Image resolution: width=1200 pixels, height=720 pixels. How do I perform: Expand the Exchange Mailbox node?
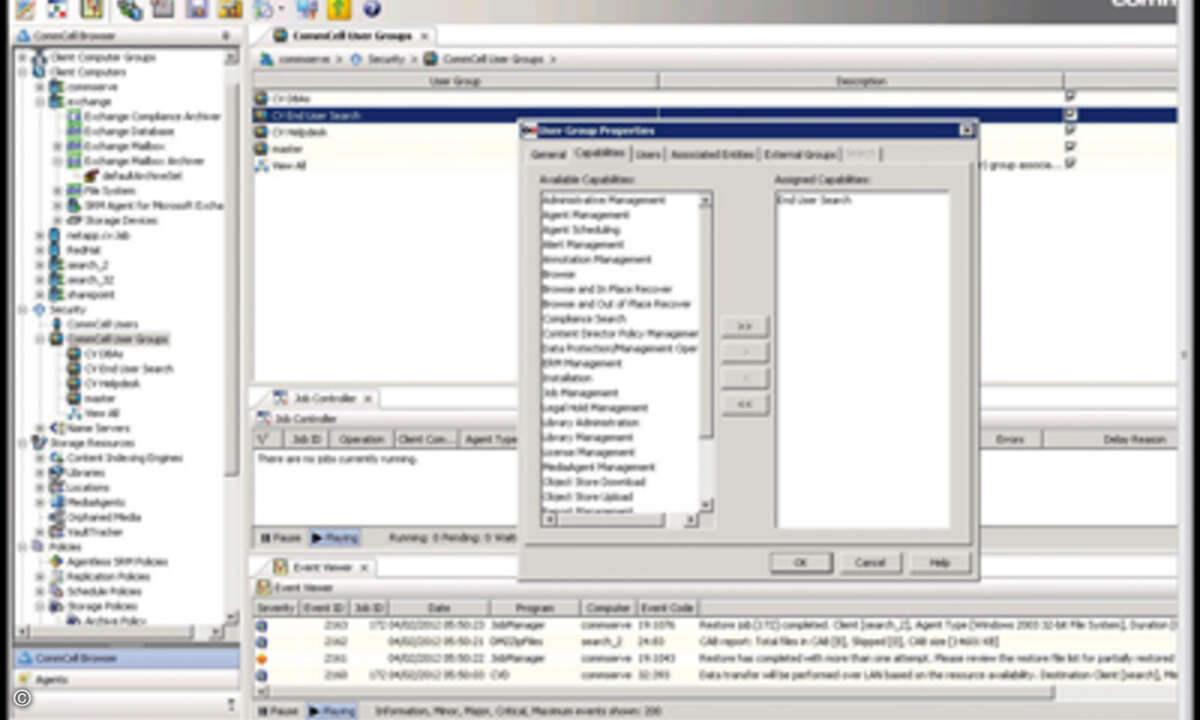pos(58,146)
